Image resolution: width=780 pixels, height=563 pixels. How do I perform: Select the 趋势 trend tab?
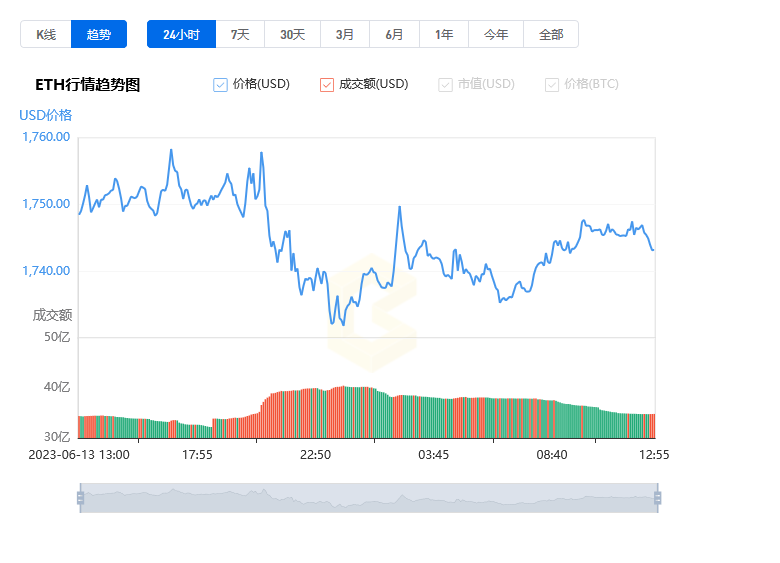click(99, 34)
